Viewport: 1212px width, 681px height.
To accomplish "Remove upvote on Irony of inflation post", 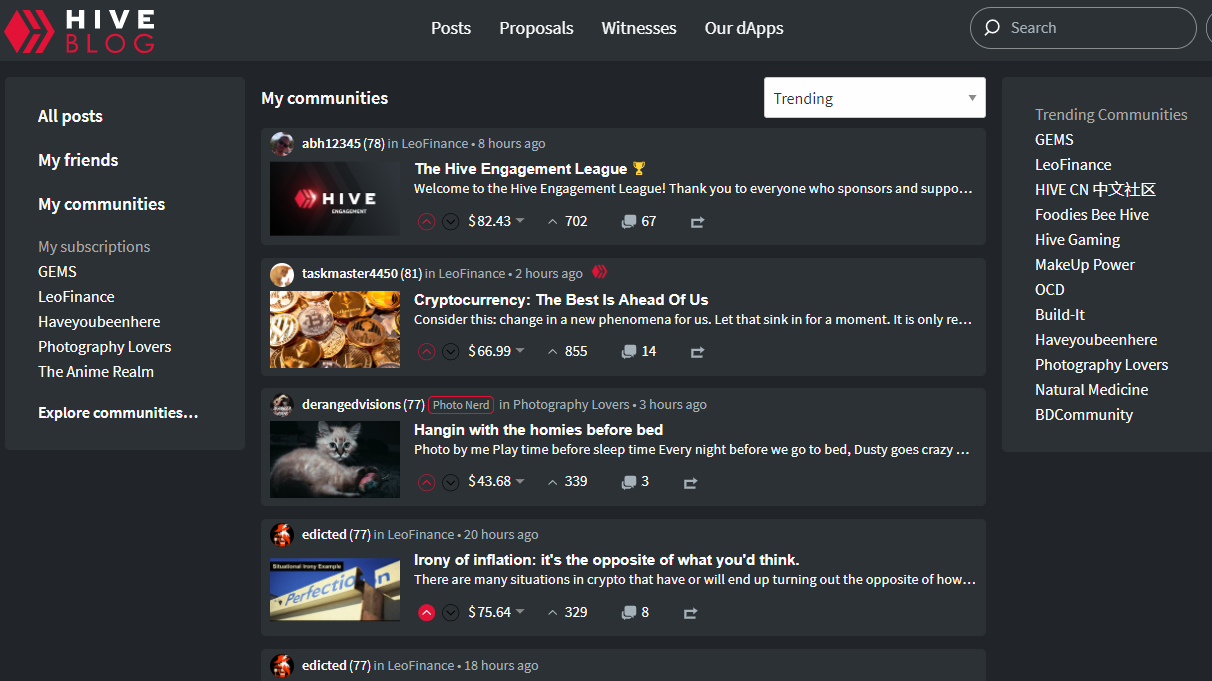I will pyautogui.click(x=427, y=613).
